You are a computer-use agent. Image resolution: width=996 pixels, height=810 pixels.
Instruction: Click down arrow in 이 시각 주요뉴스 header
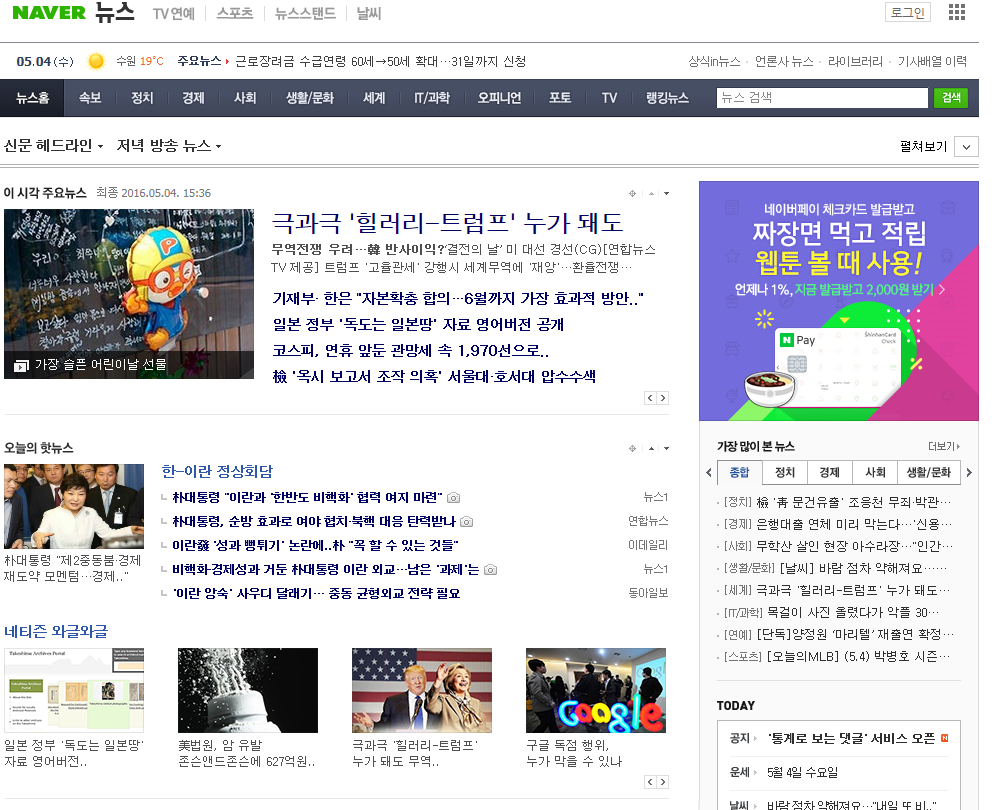[x=666, y=193]
